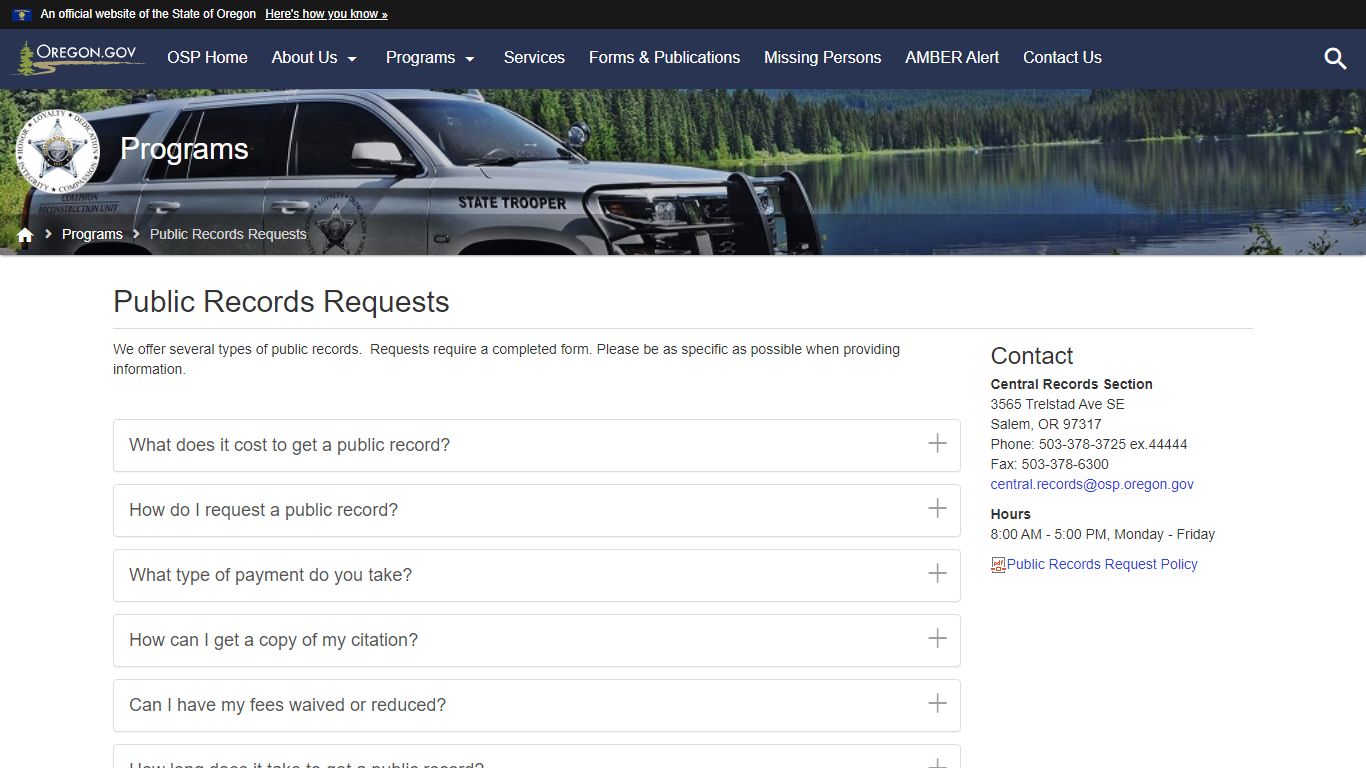Click plus icon for copy of my citation
The width and height of the screenshot is (1366, 768).
(937, 638)
